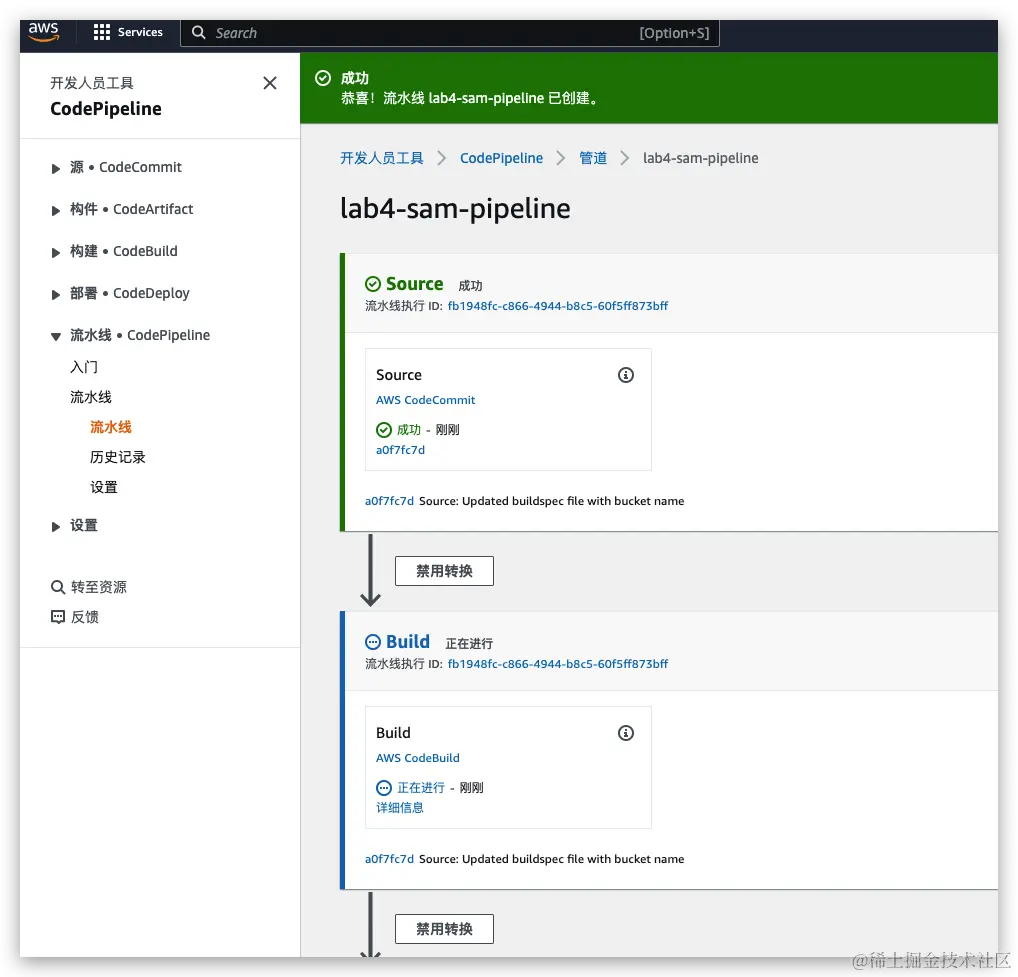Open 详细信息 link in Build card
Viewport: 1018px width, 977px height.
tap(400, 808)
